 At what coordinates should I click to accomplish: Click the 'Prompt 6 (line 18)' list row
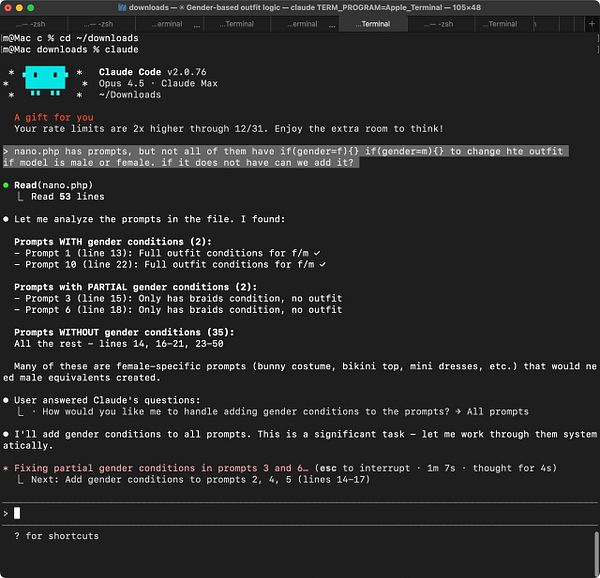click(x=178, y=310)
